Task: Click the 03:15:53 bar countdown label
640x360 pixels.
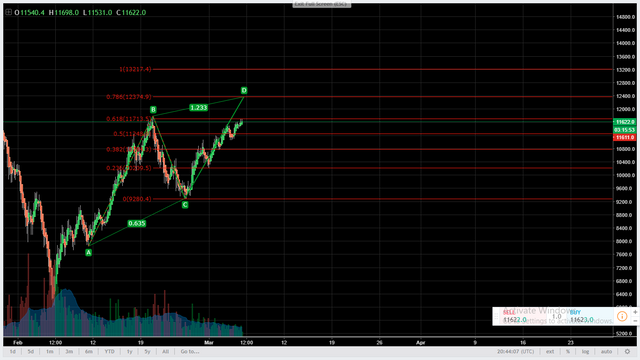Action: 624,130
